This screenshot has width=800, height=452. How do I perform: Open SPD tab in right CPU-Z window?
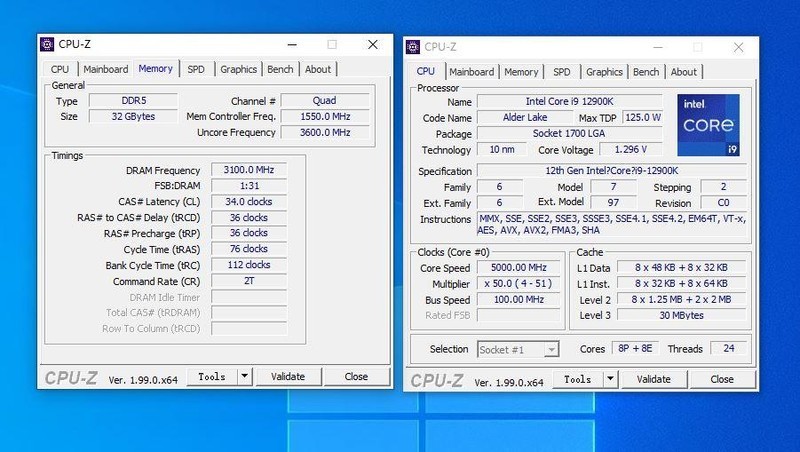(x=562, y=72)
